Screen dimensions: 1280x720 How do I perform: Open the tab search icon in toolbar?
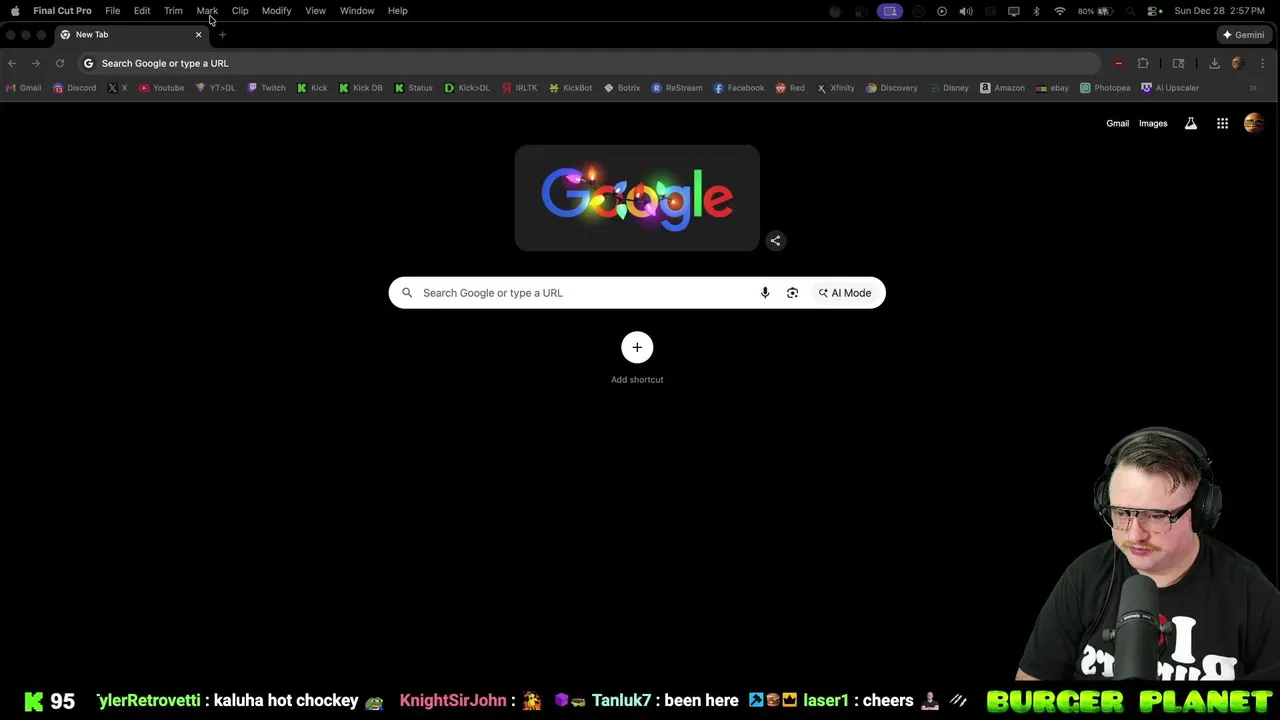(x=1179, y=63)
